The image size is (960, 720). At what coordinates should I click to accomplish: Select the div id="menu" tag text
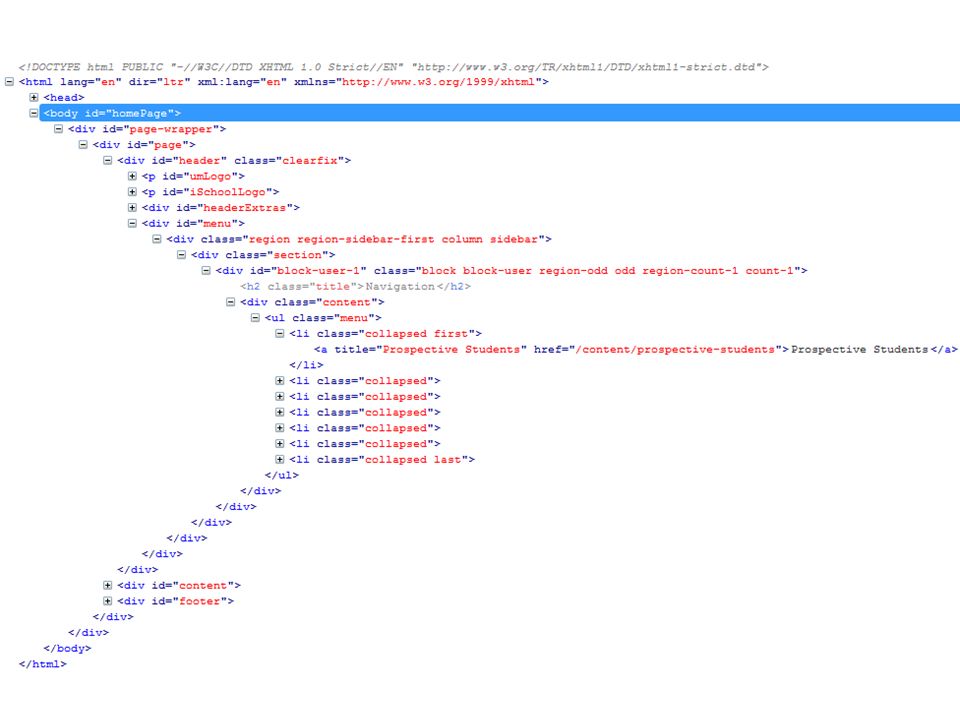193,223
